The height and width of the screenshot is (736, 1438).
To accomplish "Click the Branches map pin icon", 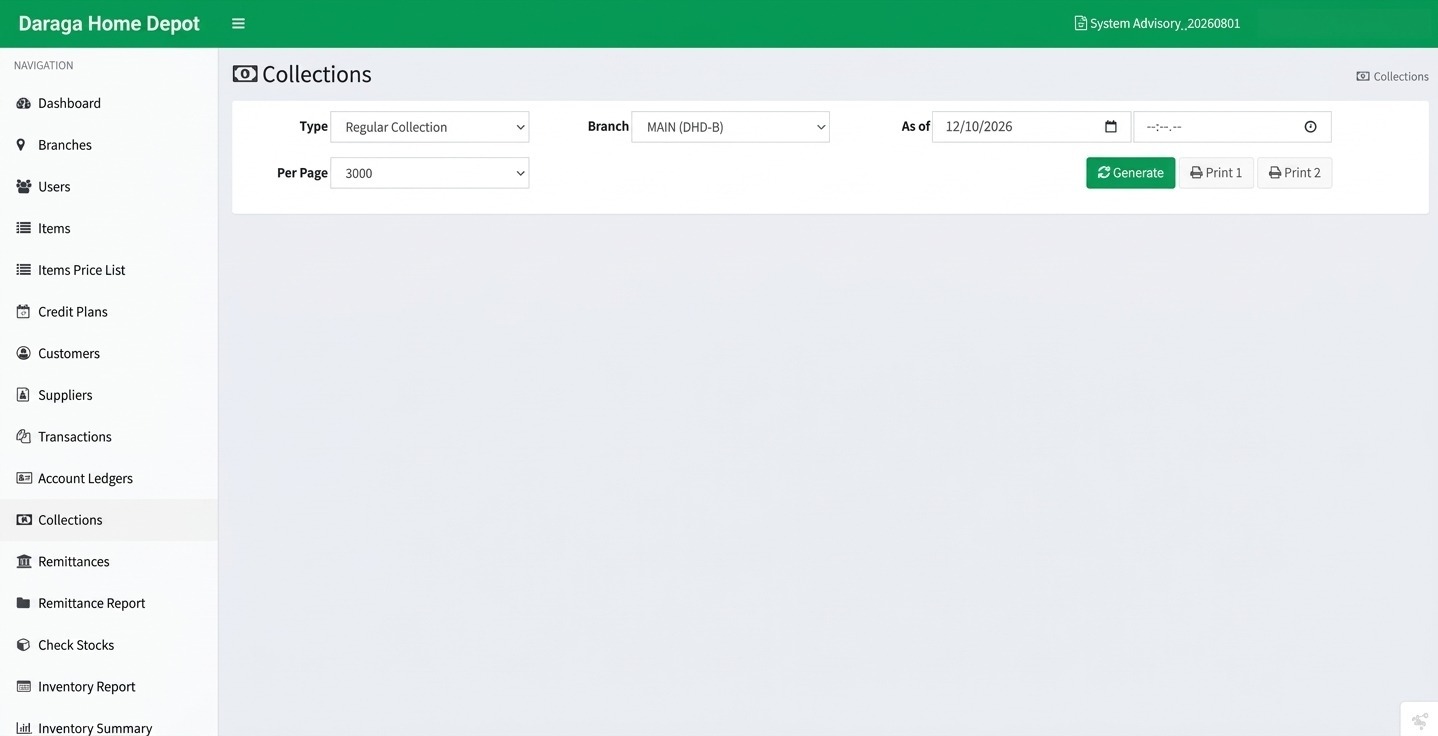I will [x=21, y=145].
